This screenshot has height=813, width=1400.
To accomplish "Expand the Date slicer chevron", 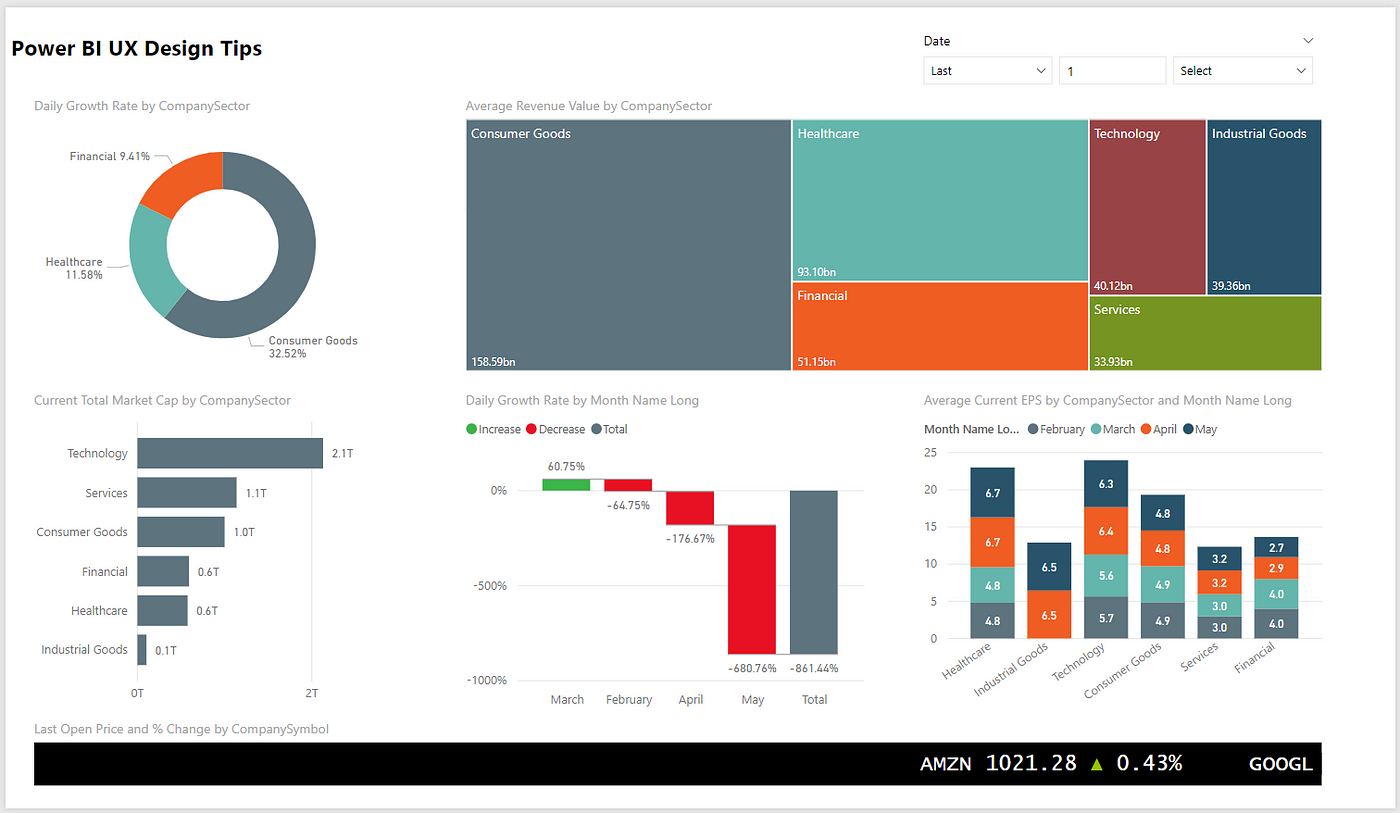I will click(1308, 41).
